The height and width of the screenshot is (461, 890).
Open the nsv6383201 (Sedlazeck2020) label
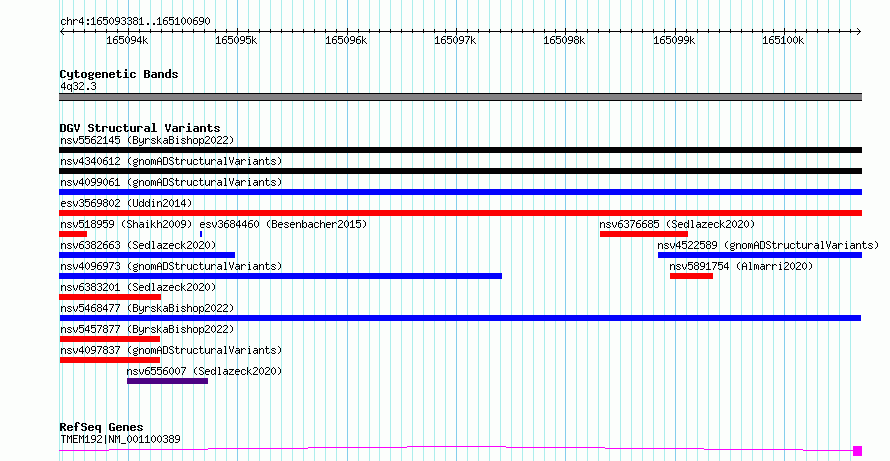(138, 287)
